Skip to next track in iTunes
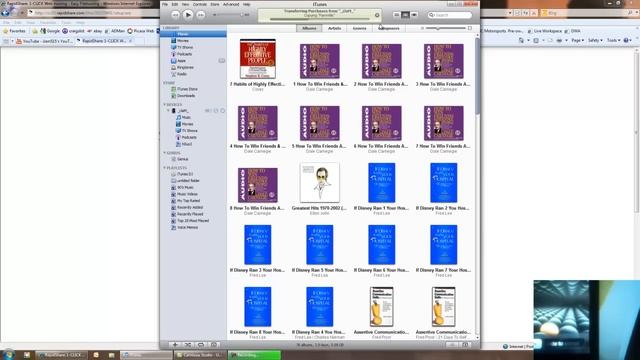Screen dimensions: 640x360 [x=201, y=15]
